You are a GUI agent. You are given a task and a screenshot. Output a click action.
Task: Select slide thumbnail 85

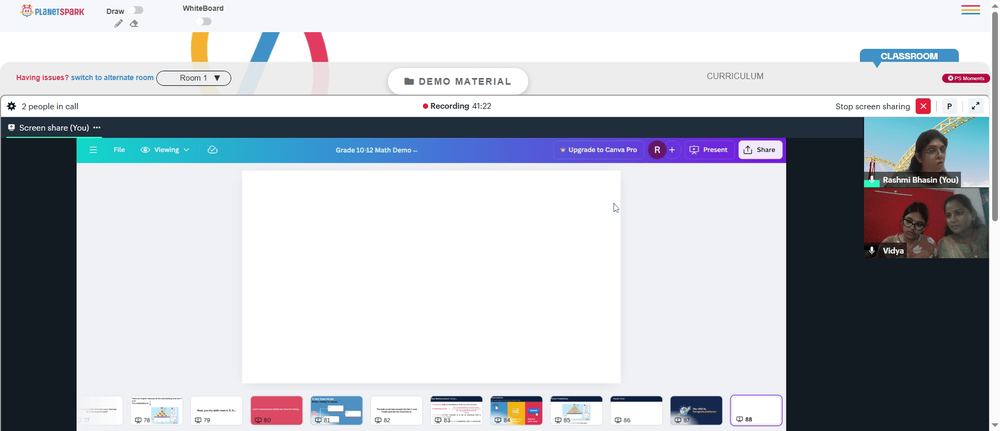coord(576,411)
